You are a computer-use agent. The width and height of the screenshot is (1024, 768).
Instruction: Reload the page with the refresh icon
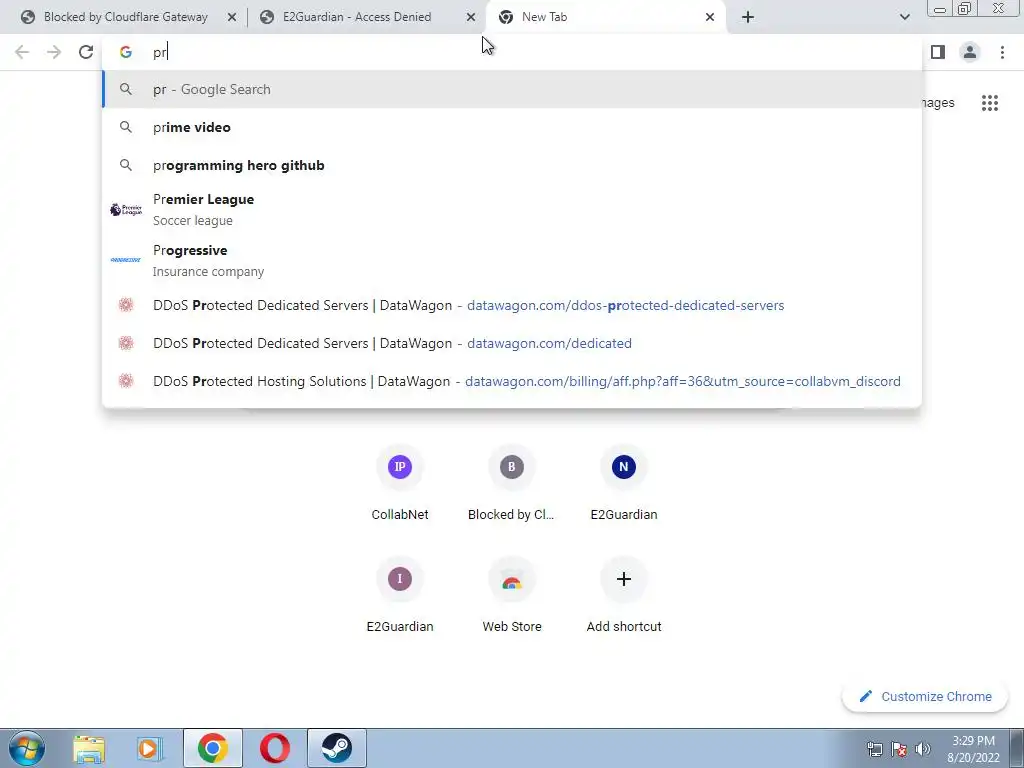pos(86,52)
